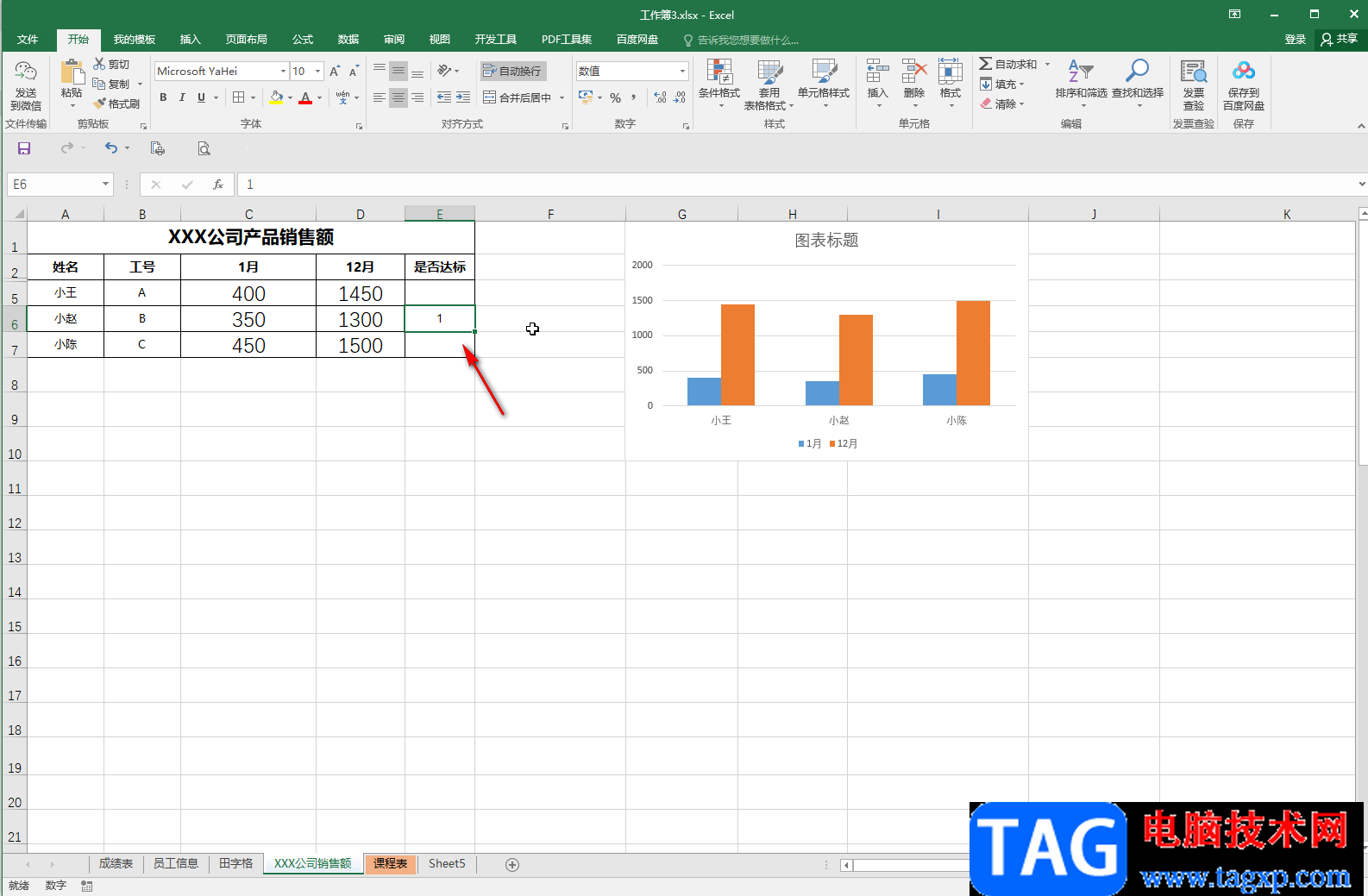Click the Orientation text angle icon
This screenshot has width=1368, height=896.
click(x=444, y=71)
